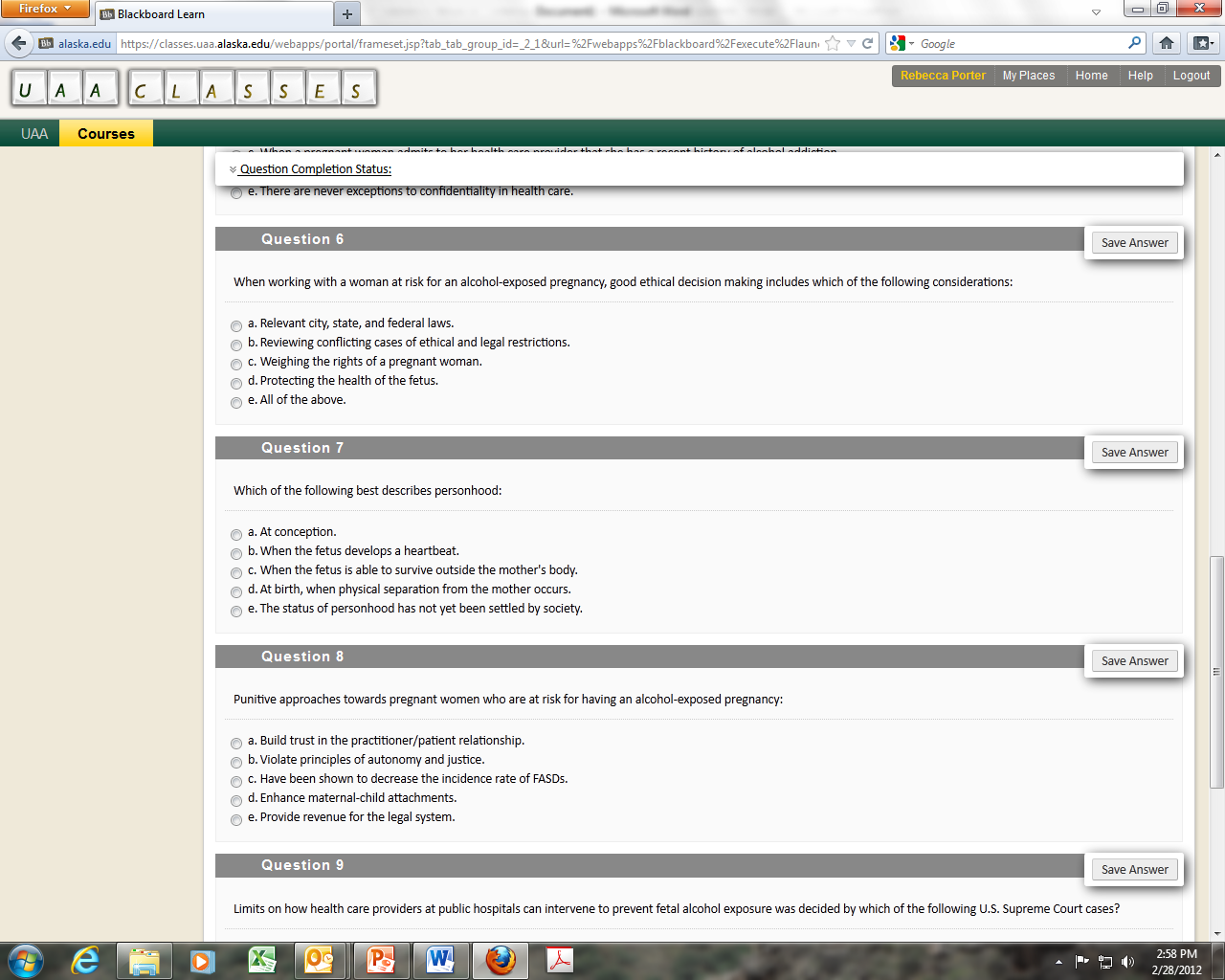Go to Home in the top navigation
Viewport: 1225px width, 980px height.
[x=1092, y=76]
